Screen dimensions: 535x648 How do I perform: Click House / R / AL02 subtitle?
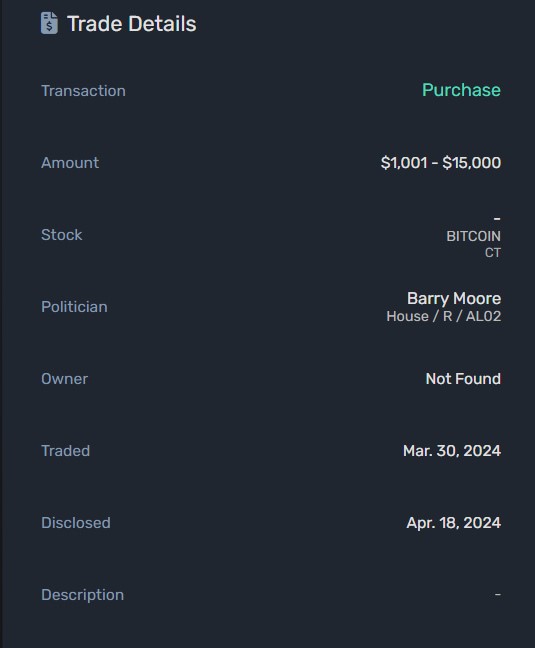[444, 316]
